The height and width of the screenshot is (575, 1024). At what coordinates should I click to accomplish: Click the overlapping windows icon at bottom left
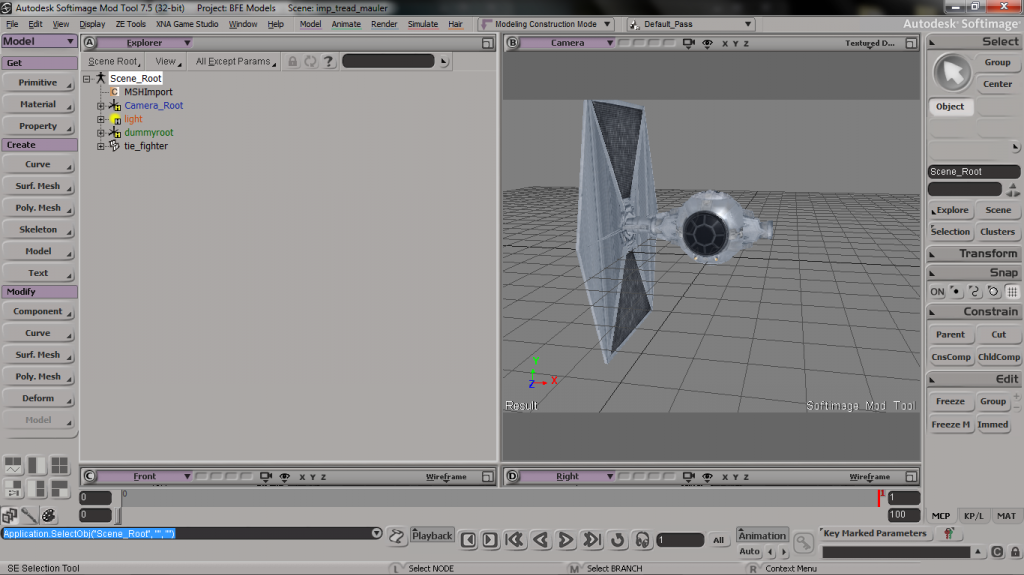click(x=9, y=516)
